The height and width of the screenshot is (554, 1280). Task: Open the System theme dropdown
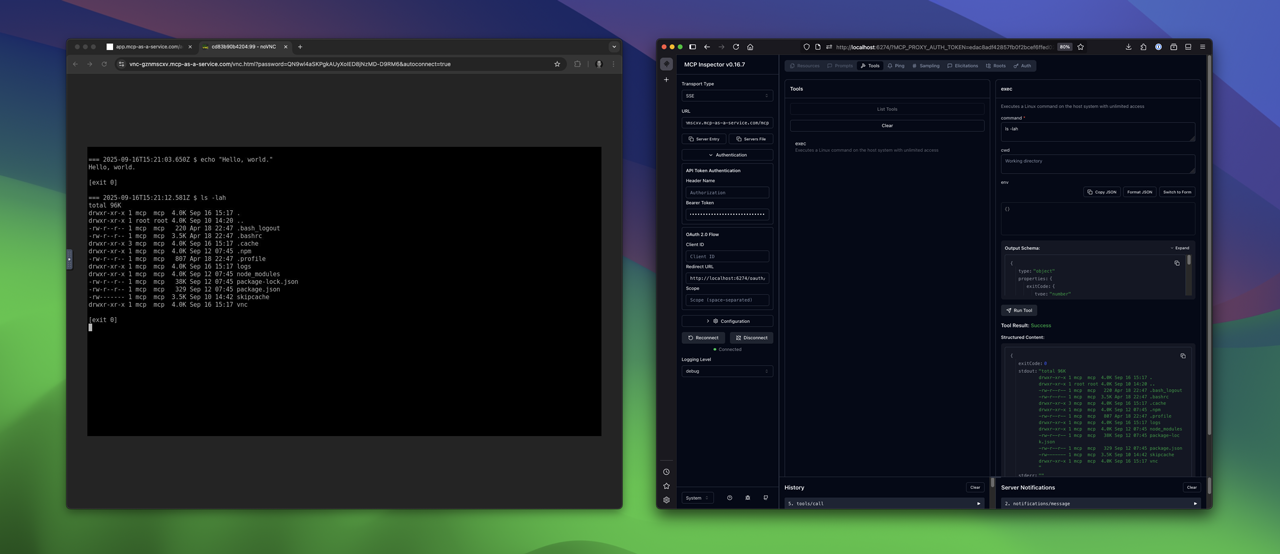tap(697, 498)
